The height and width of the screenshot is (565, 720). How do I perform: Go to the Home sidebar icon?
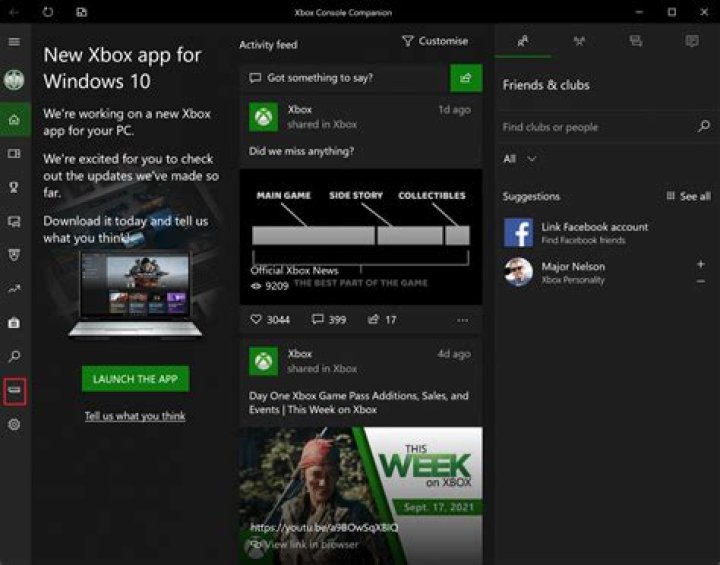click(x=14, y=120)
